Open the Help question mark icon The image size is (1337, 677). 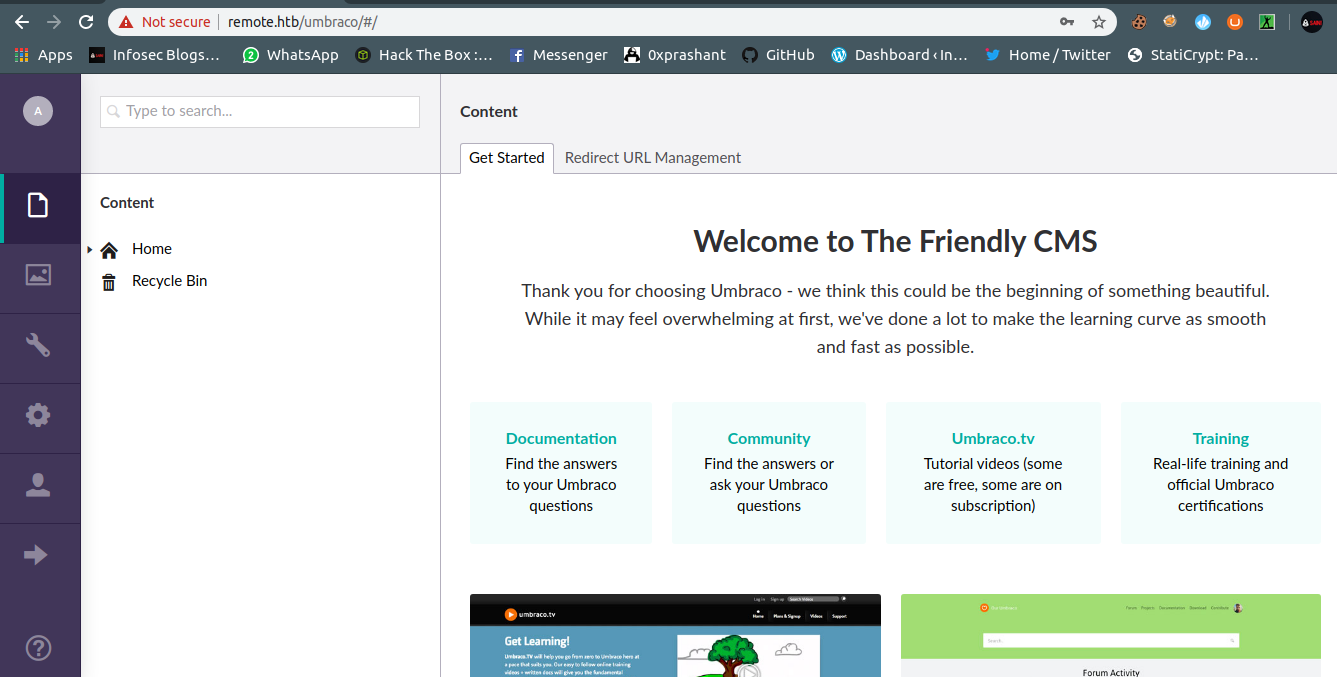point(38,648)
